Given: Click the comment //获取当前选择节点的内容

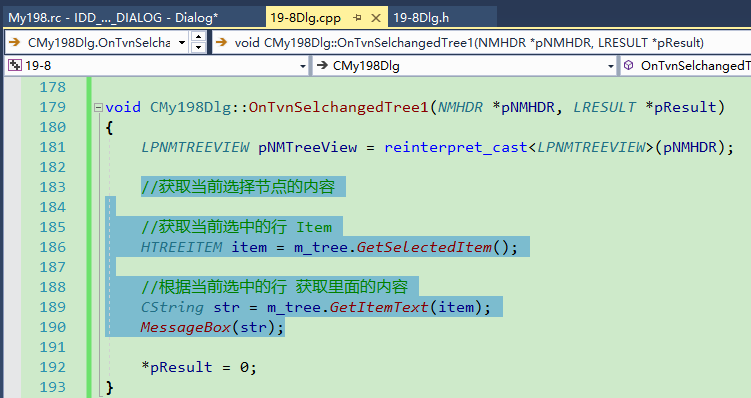Looking at the screenshot, I should 238,187.
